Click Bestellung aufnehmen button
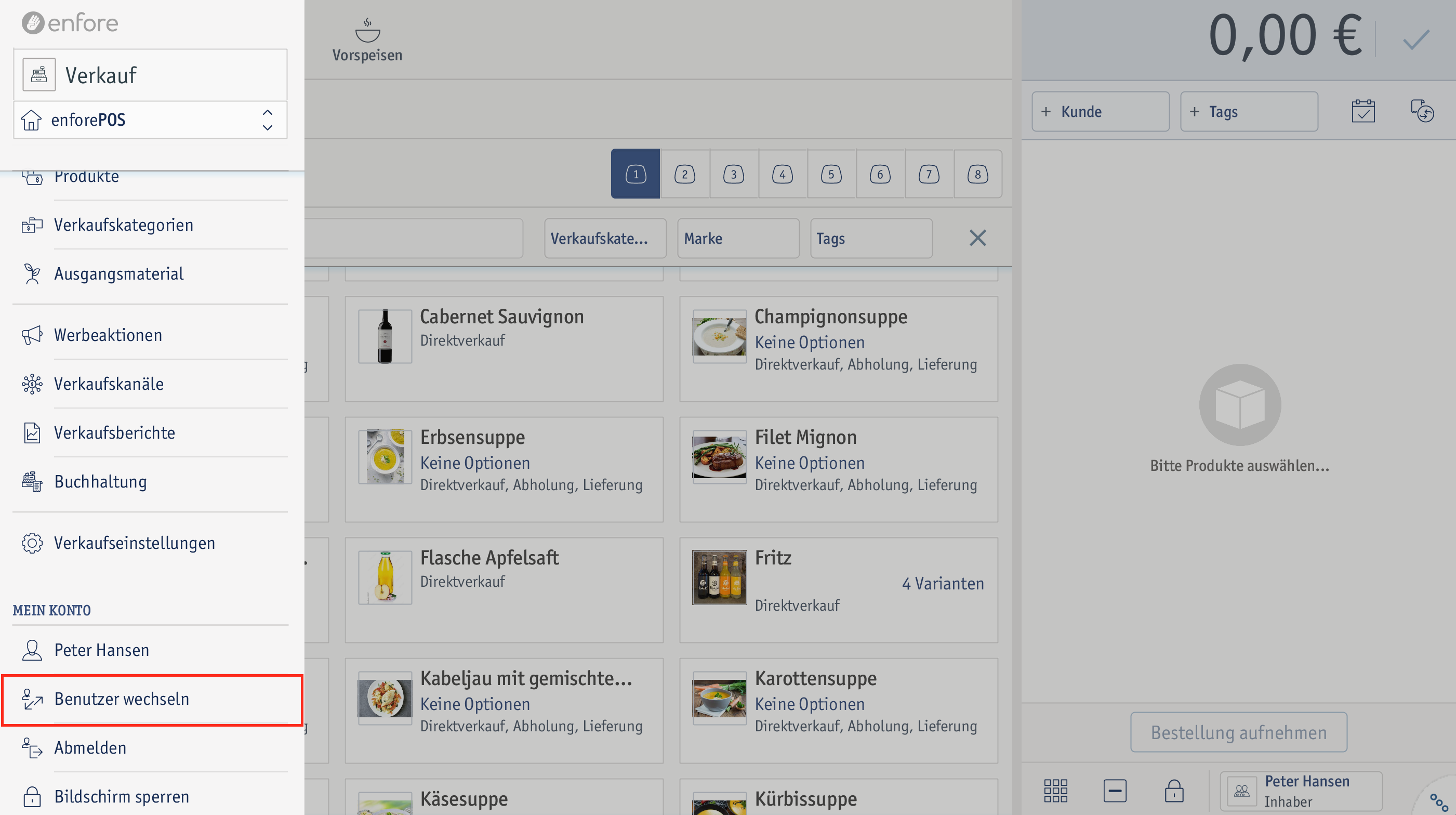 (x=1239, y=732)
